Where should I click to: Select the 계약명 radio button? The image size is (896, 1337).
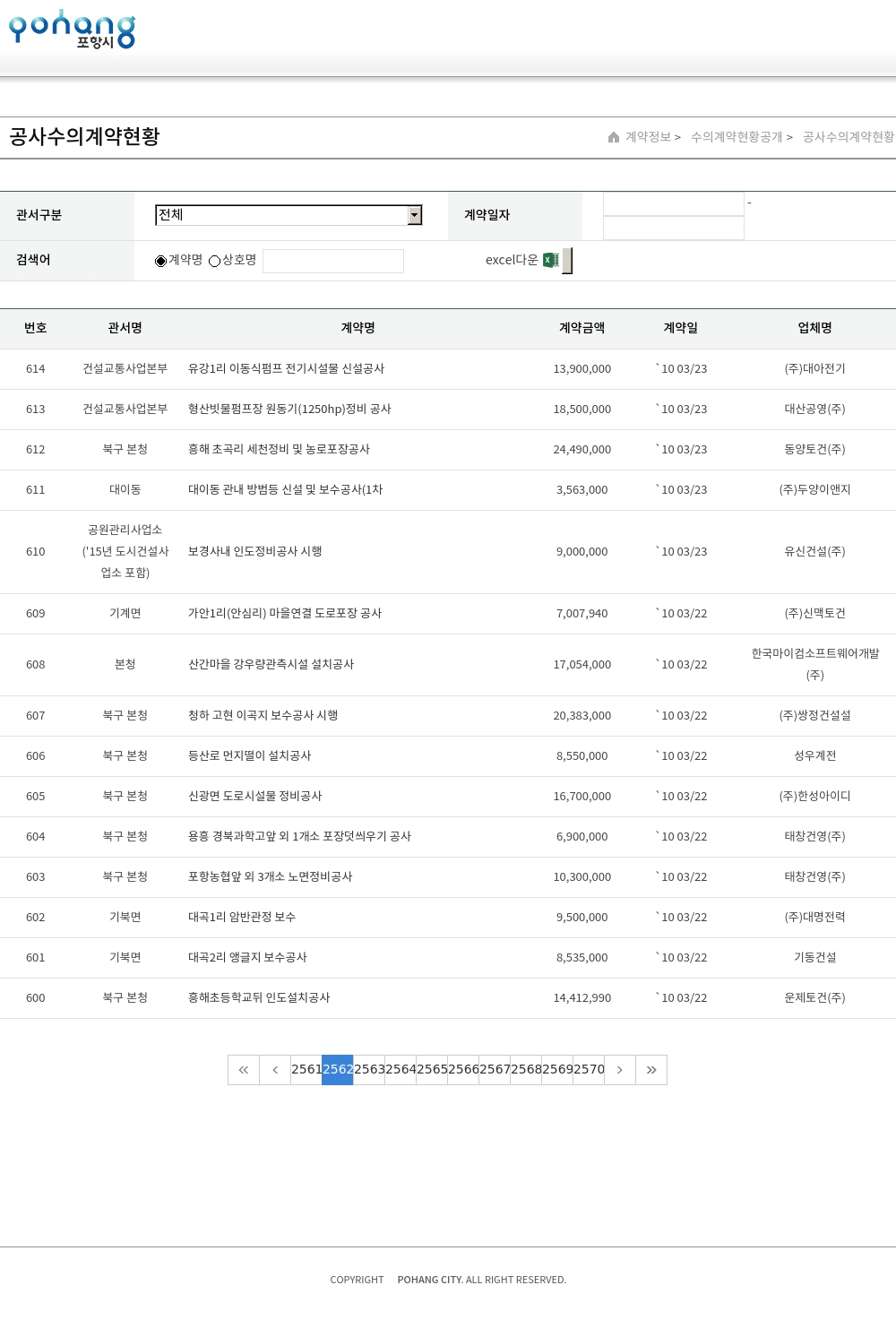(161, 261)
